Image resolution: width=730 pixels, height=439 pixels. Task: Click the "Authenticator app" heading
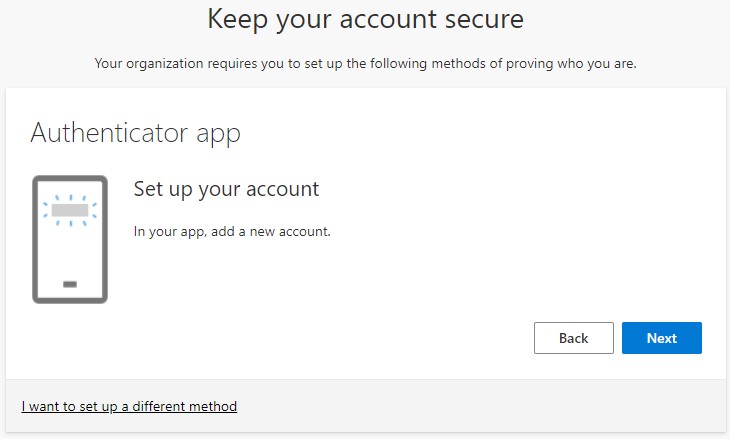(x=136, y=133)
